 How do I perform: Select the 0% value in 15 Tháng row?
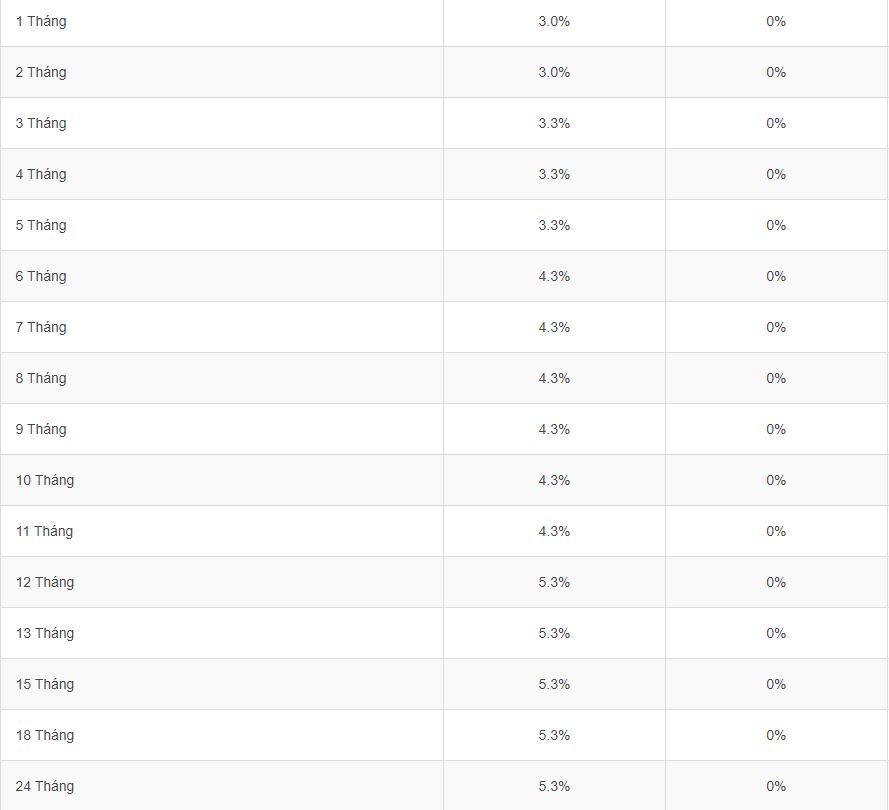(x=776, y=684)
